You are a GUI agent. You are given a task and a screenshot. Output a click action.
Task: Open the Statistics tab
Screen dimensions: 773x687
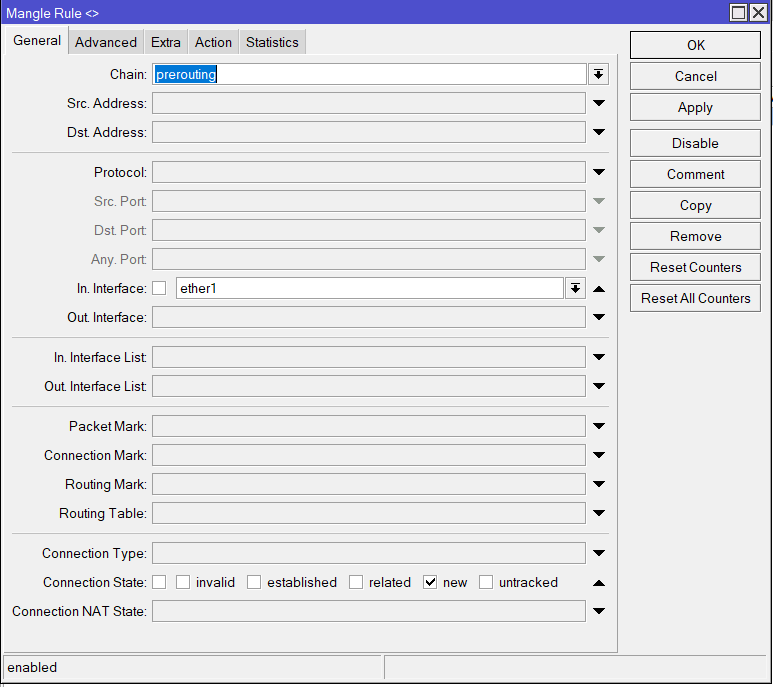point(272,42)
